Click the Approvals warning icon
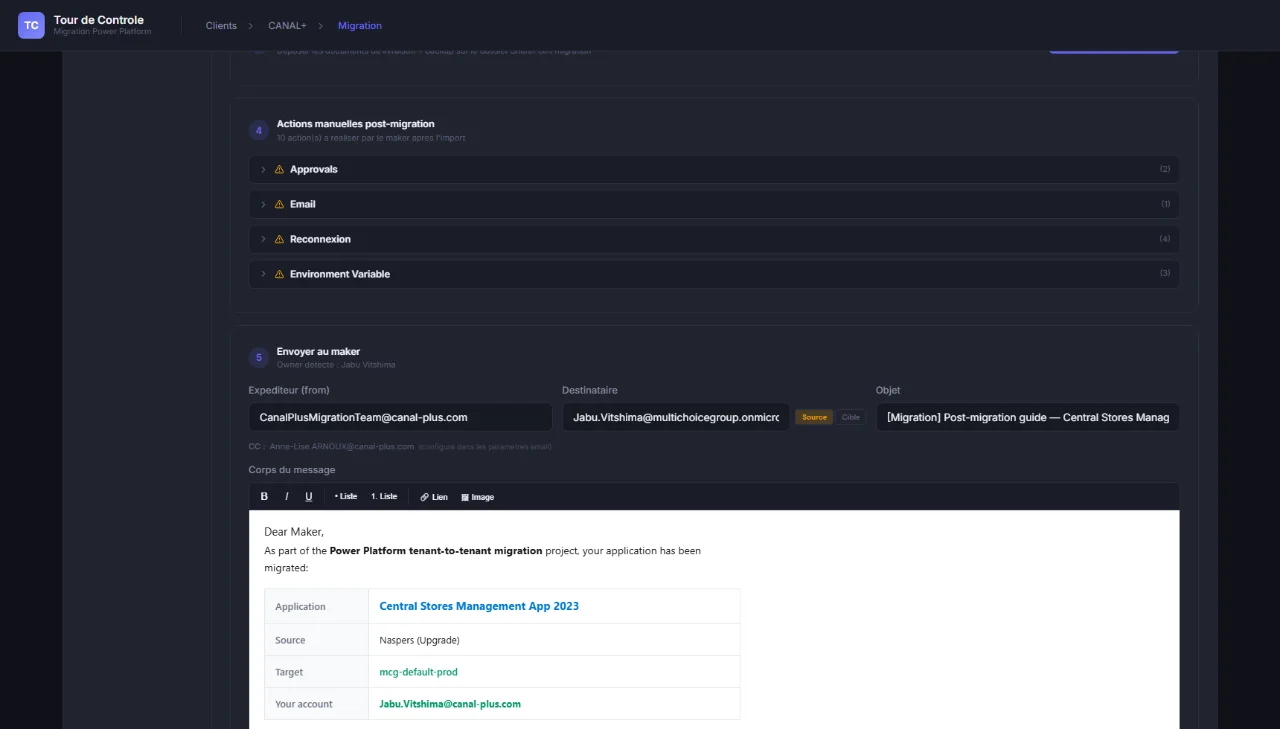Screen dimensions: 1280x729 (x=279, y=169)
